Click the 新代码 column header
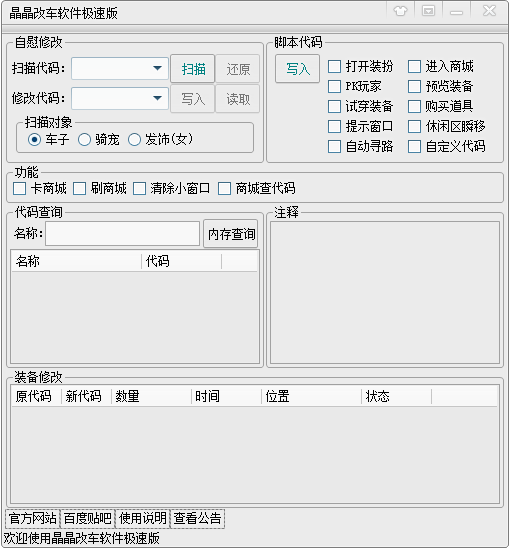This screenshot has width=511, height=550. 86,396
